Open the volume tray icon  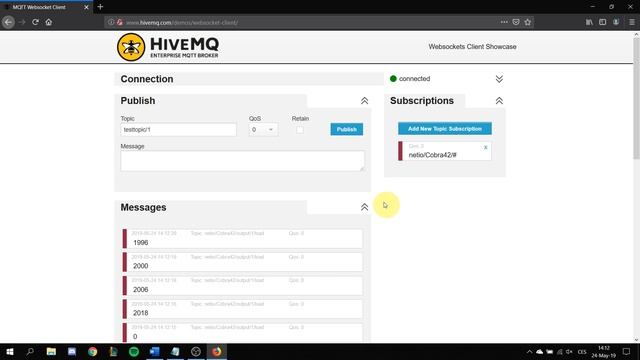coord(569,351)
